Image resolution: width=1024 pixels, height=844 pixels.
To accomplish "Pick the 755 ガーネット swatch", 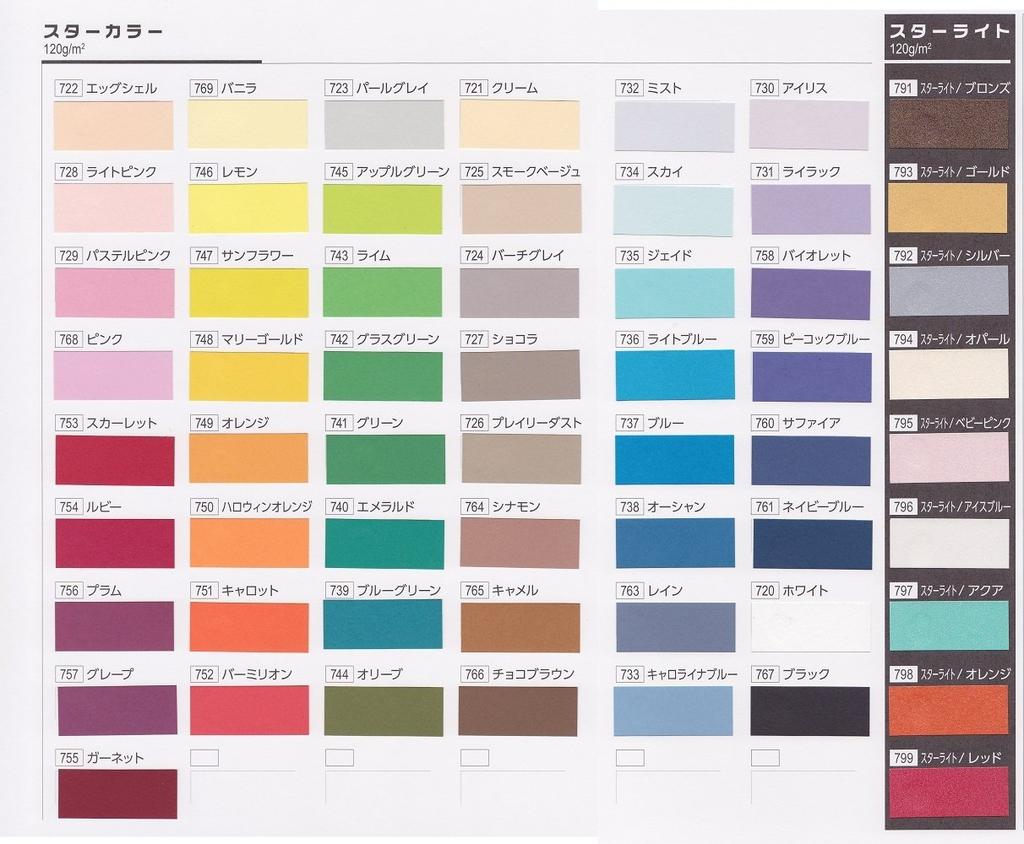I will (x=117, y=794).
